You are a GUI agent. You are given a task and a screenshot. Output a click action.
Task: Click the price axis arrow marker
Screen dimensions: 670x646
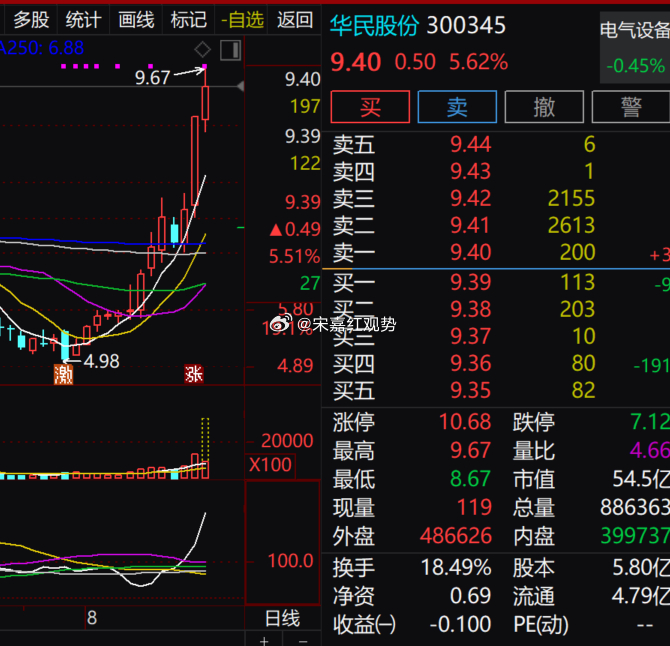pos(241,86)
